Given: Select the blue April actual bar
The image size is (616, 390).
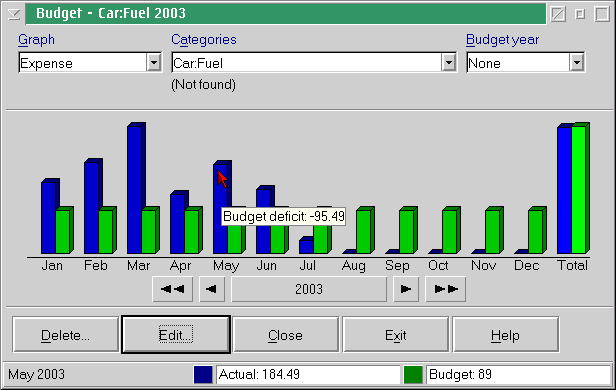Looking at the screenshot, I should coord(177,223).
